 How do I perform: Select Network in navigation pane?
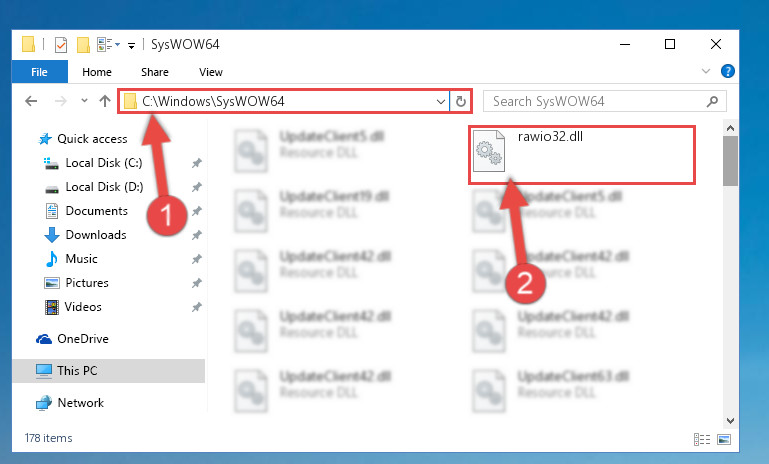coord(70,403)
